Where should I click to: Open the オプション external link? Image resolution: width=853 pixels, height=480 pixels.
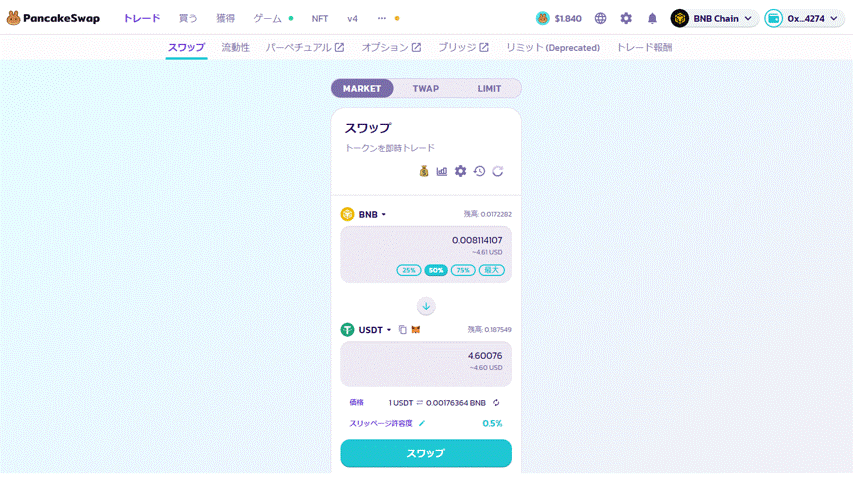click(x=391, y=47)
